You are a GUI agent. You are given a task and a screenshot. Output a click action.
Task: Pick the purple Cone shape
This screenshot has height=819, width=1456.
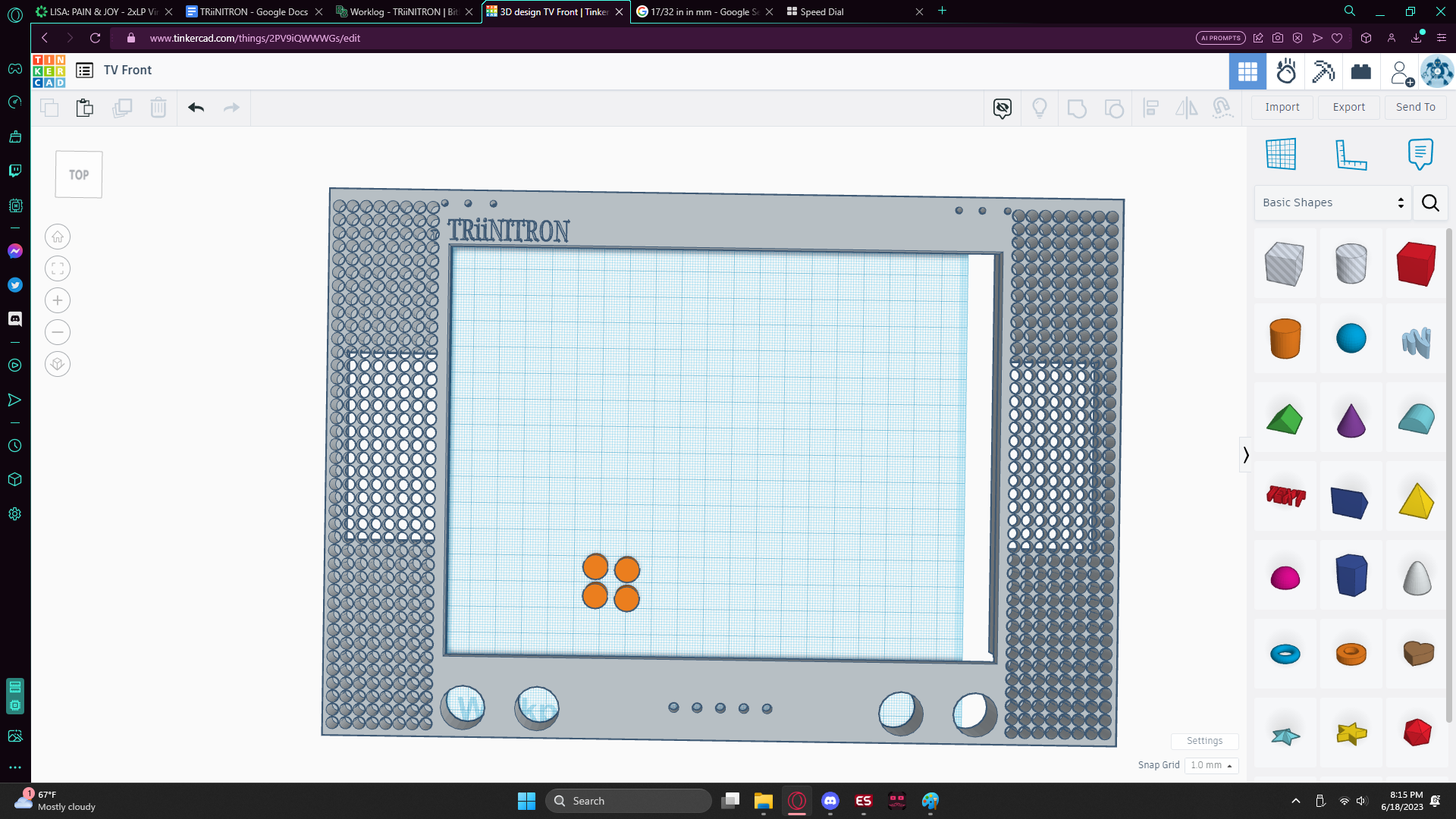tap(1351, 419)
